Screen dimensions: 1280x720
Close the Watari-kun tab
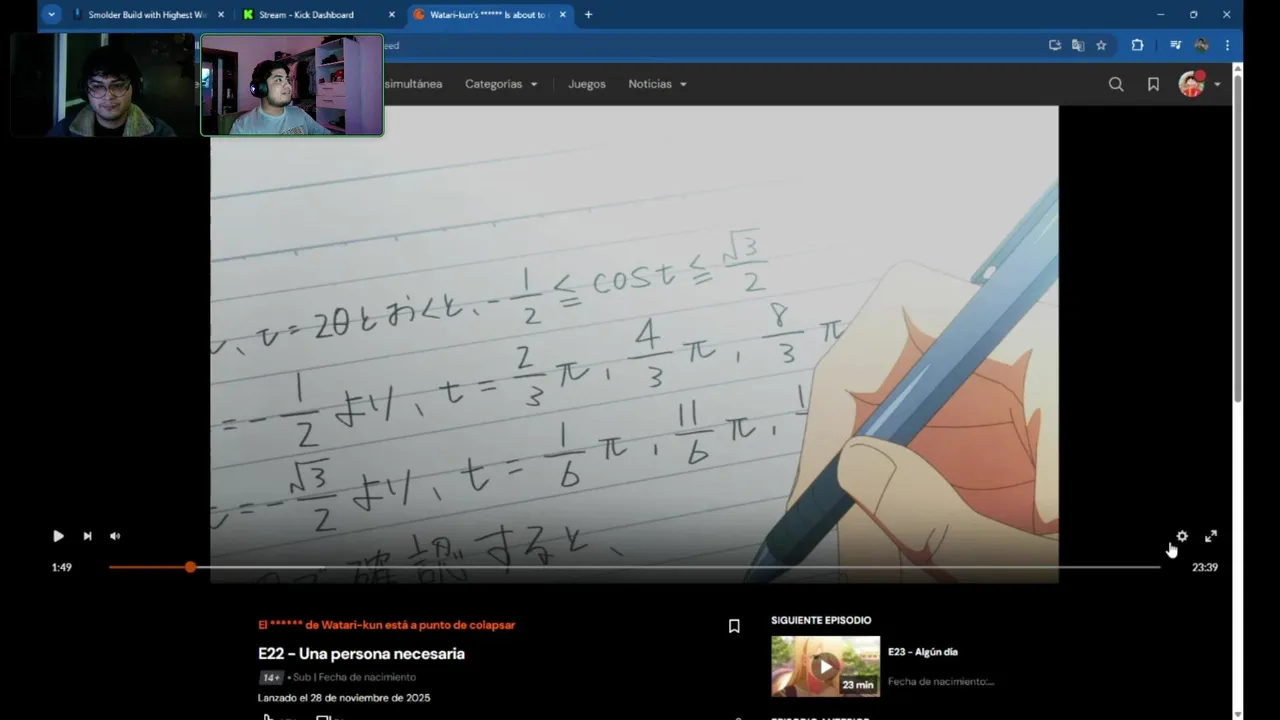pyautogui.click(x=563, y=15)
